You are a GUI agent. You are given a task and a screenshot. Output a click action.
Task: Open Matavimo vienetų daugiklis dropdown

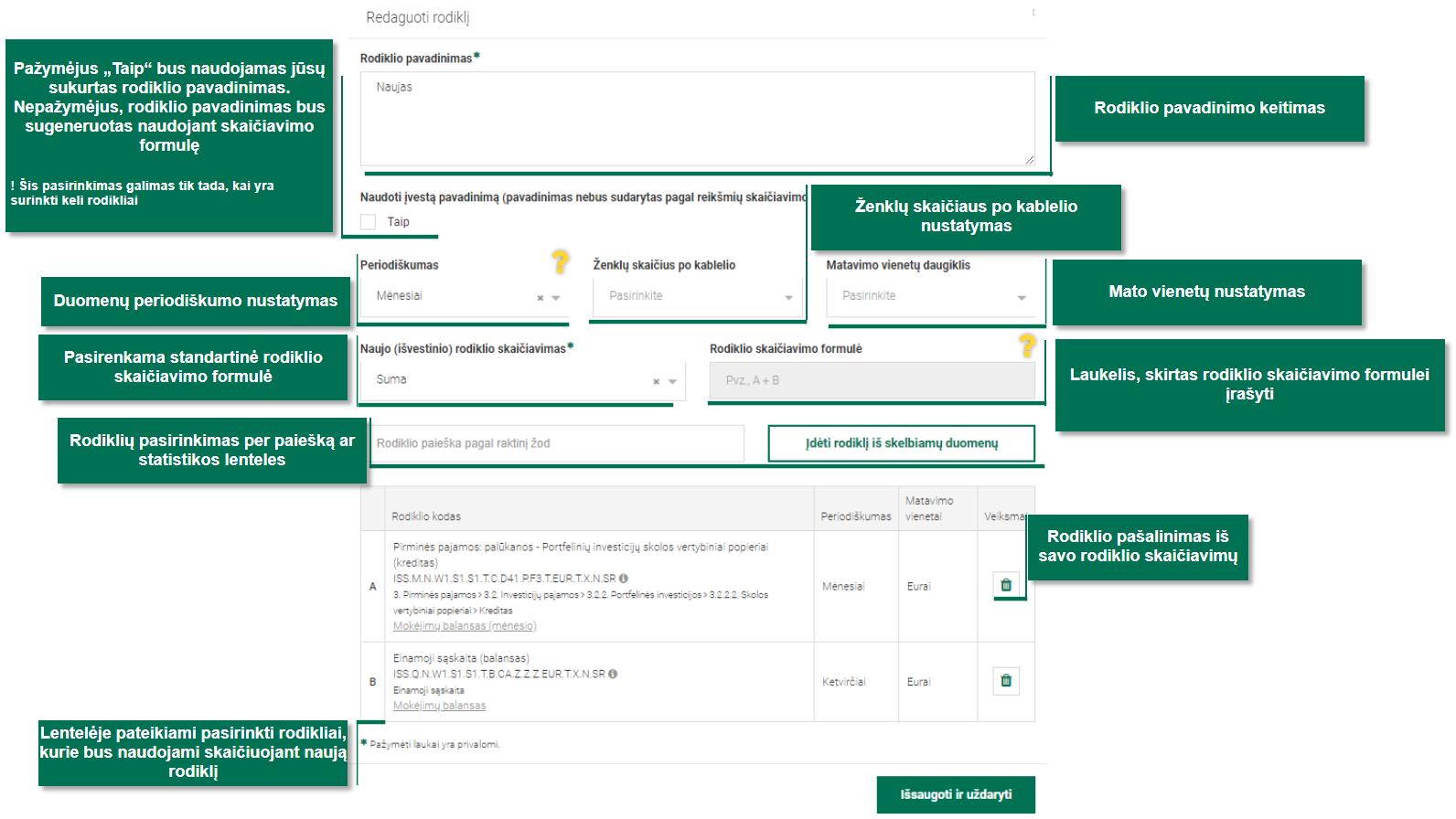tap(930, 296)
